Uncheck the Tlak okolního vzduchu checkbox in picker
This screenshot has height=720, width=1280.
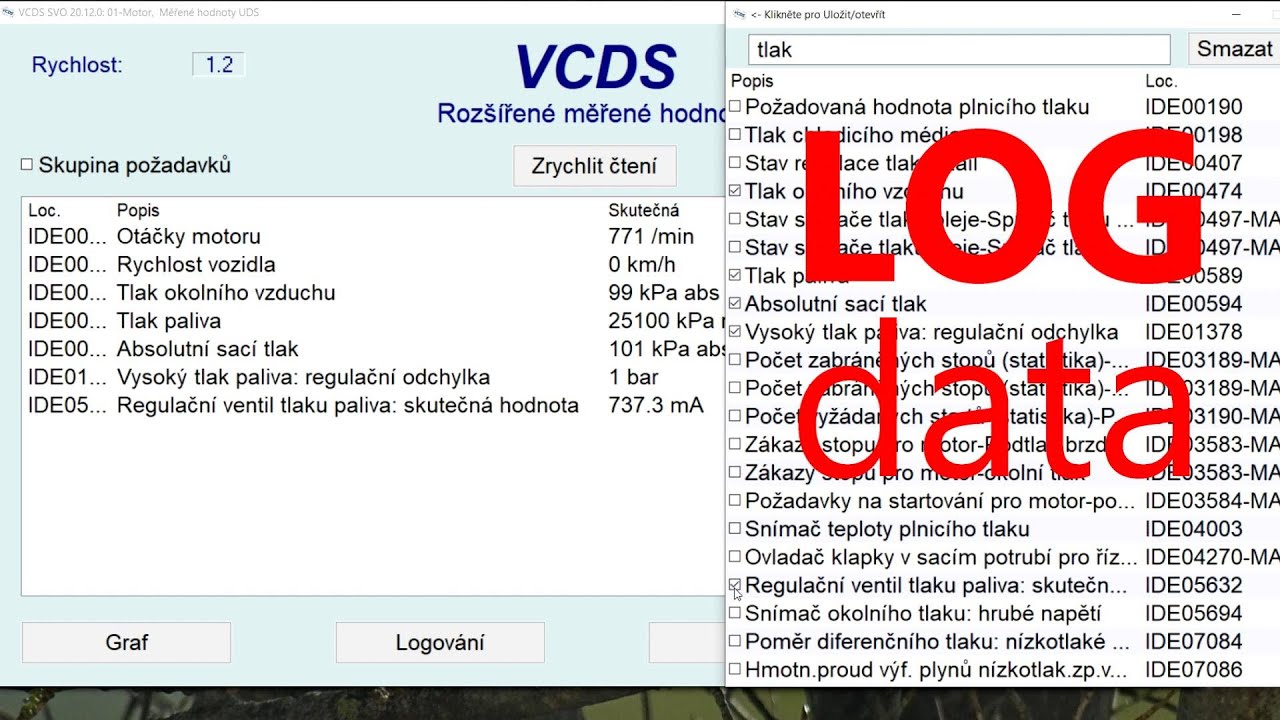pyautogui.click(x=736, y=190)
